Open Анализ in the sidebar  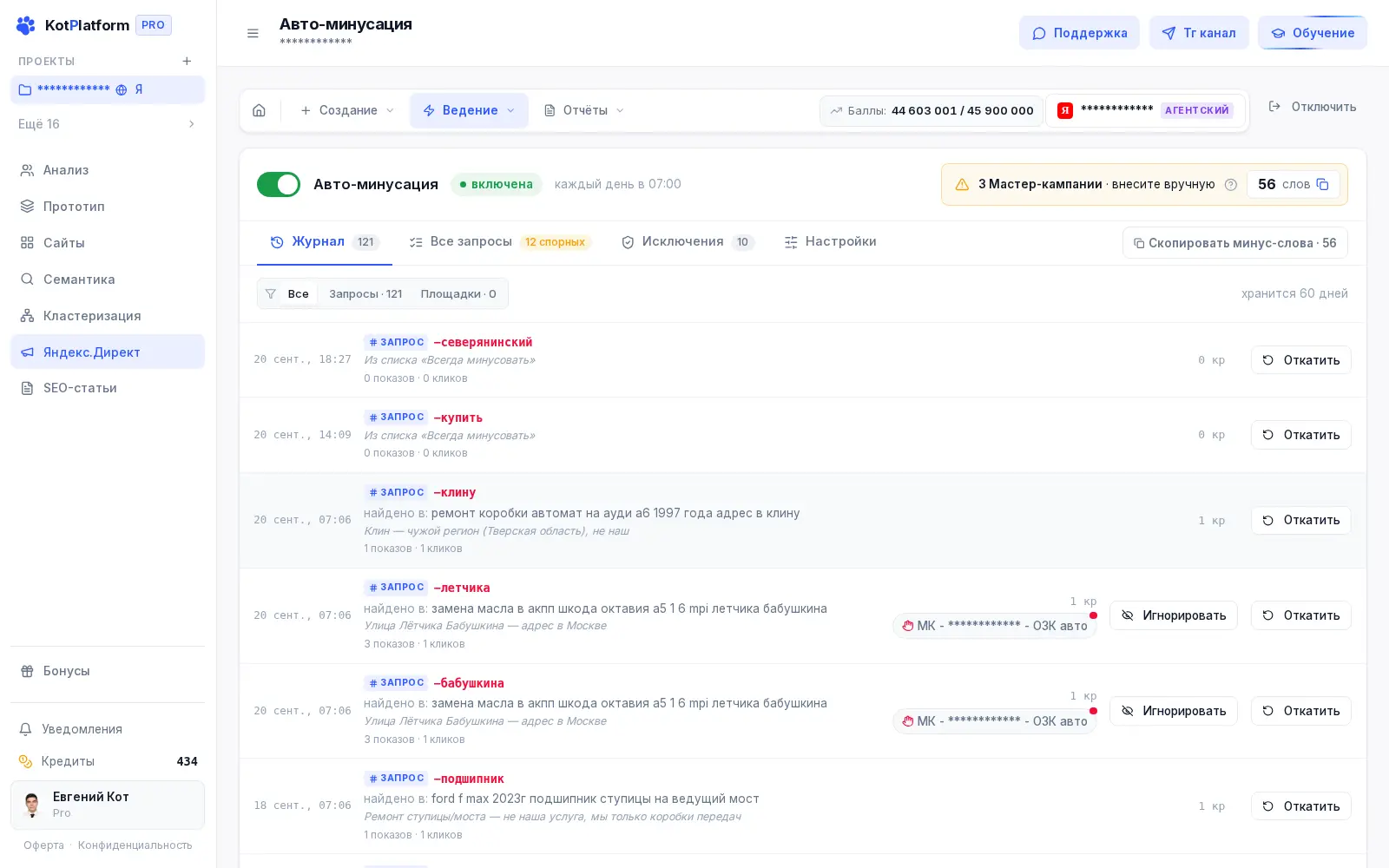click(x=108, y=170)
